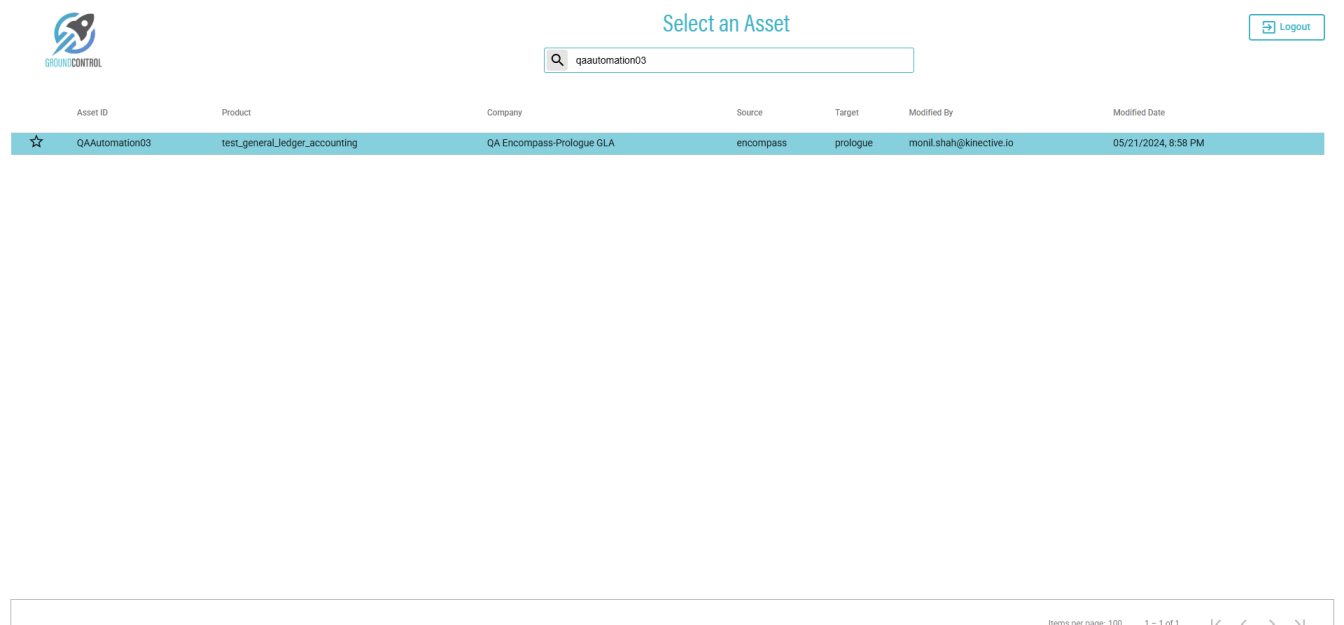Sort by the Product column header

pos(236,113)
